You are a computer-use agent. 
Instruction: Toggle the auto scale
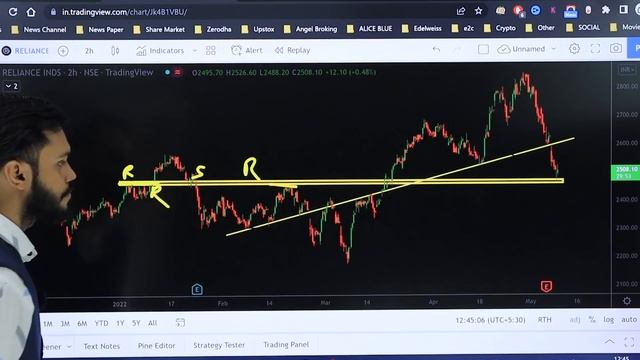[629, 319]
